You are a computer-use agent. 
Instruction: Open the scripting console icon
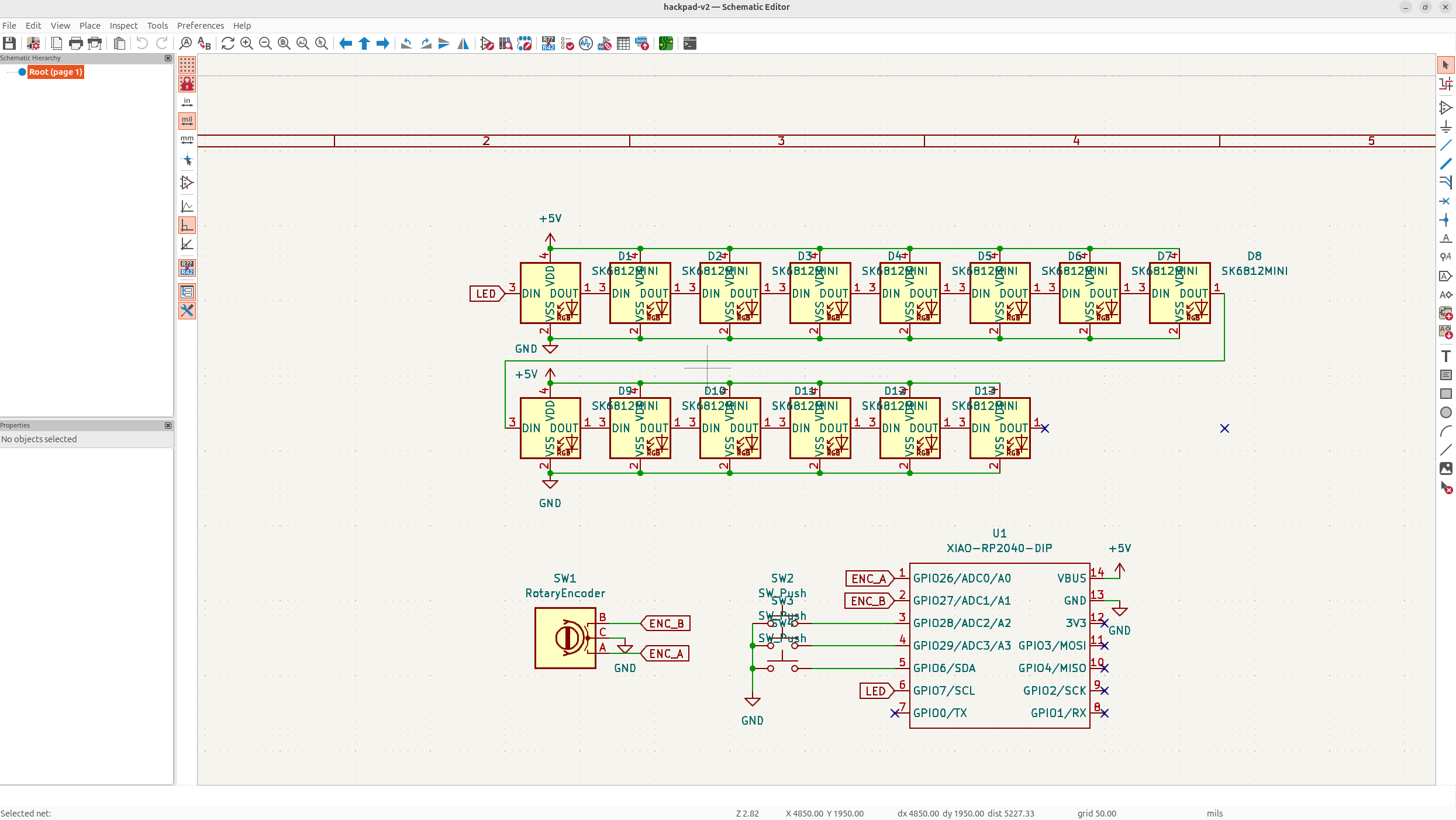[x=690, y=43]
